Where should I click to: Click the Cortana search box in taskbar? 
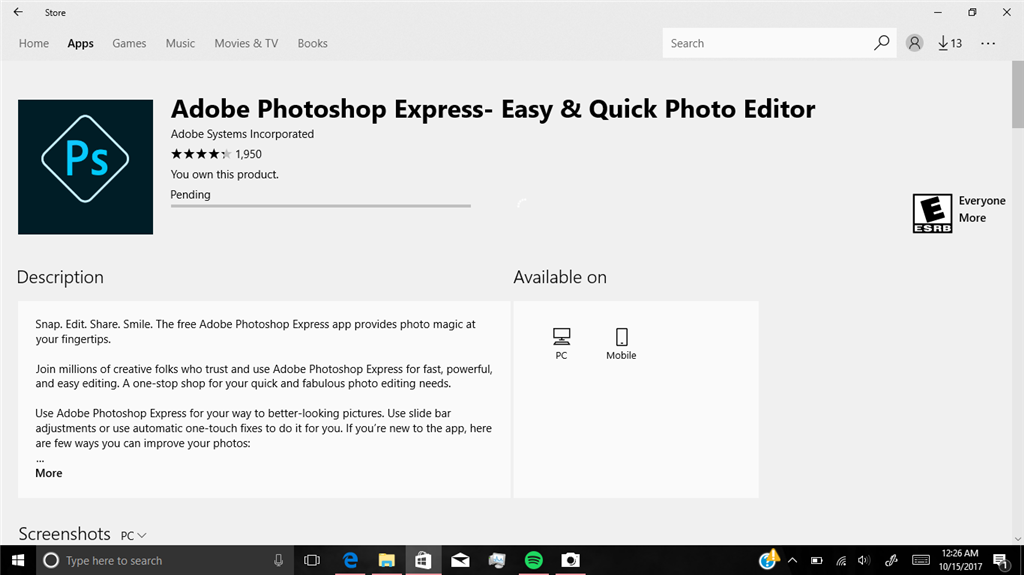click(163, 561)
